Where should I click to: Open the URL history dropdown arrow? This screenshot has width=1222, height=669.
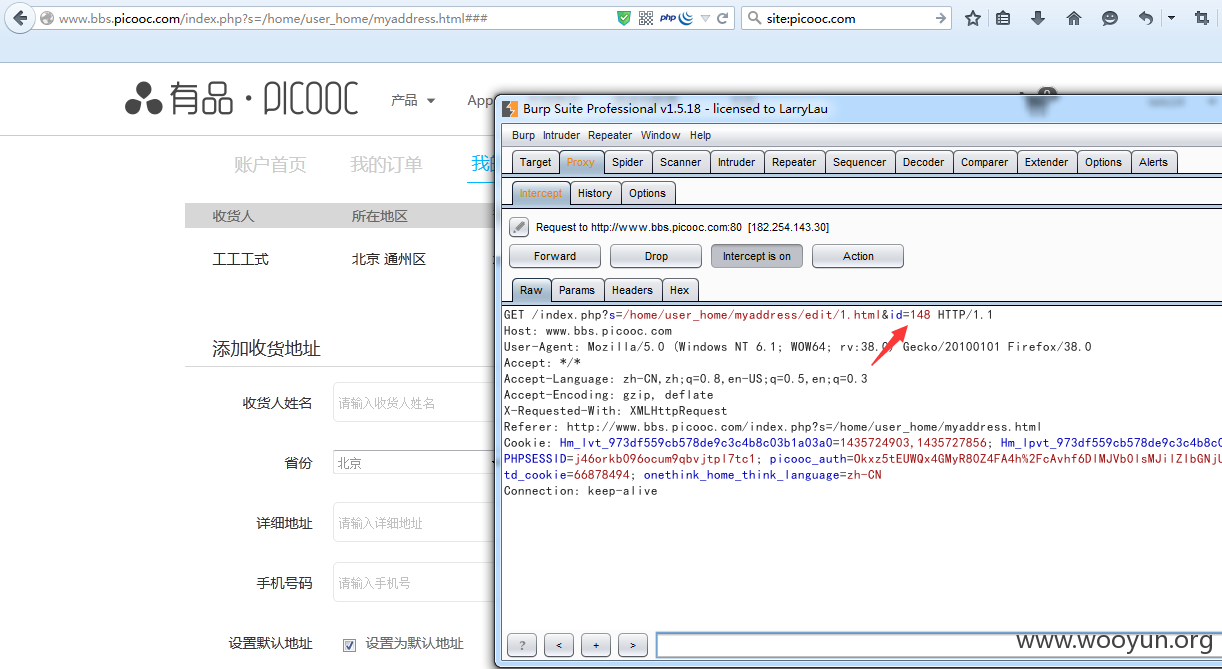705,18
